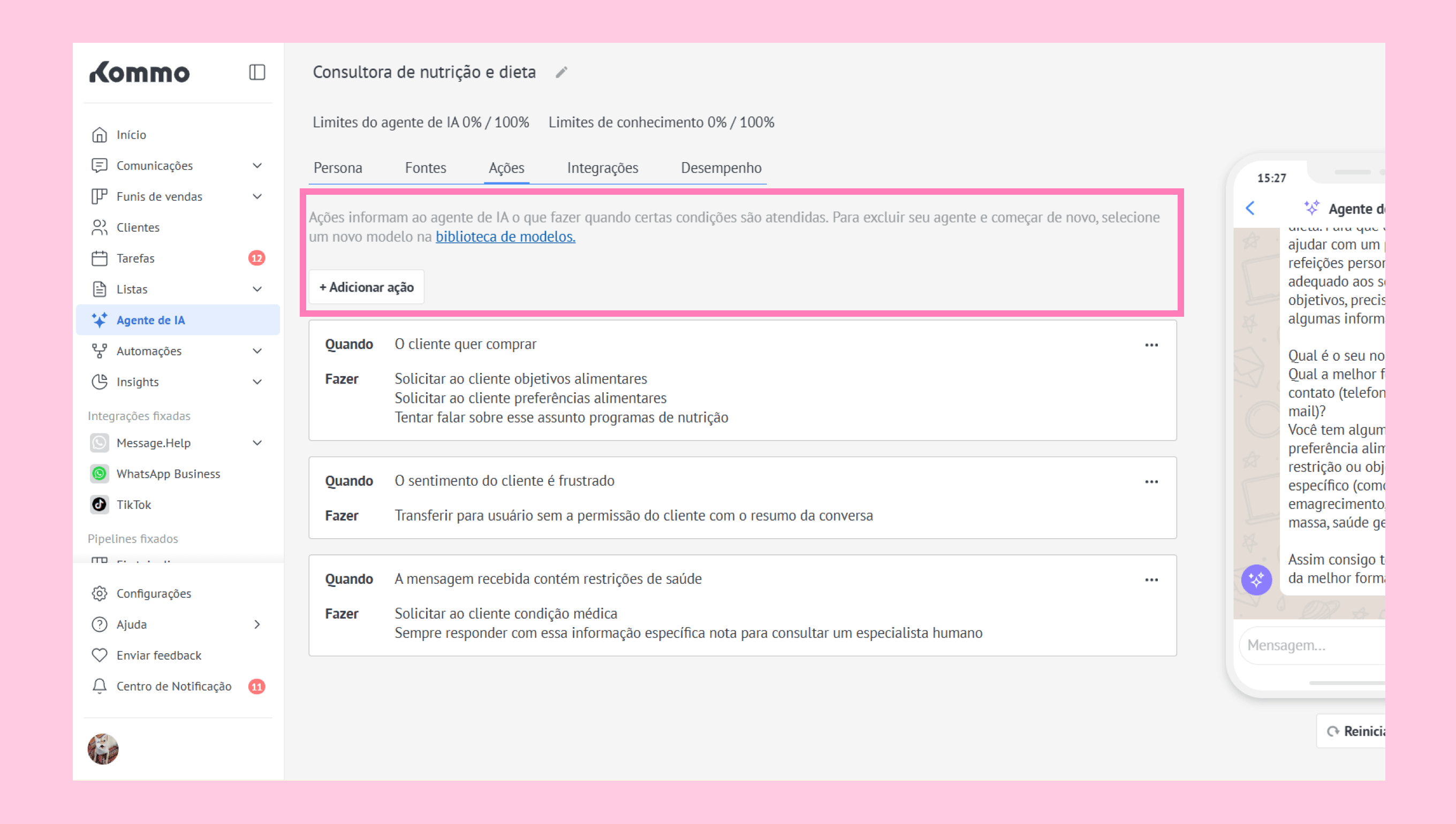Image resolution: width=1456 pixels, height=824 pixels.
Task: Open Configurações gear in sidebar
Action: 100,593
